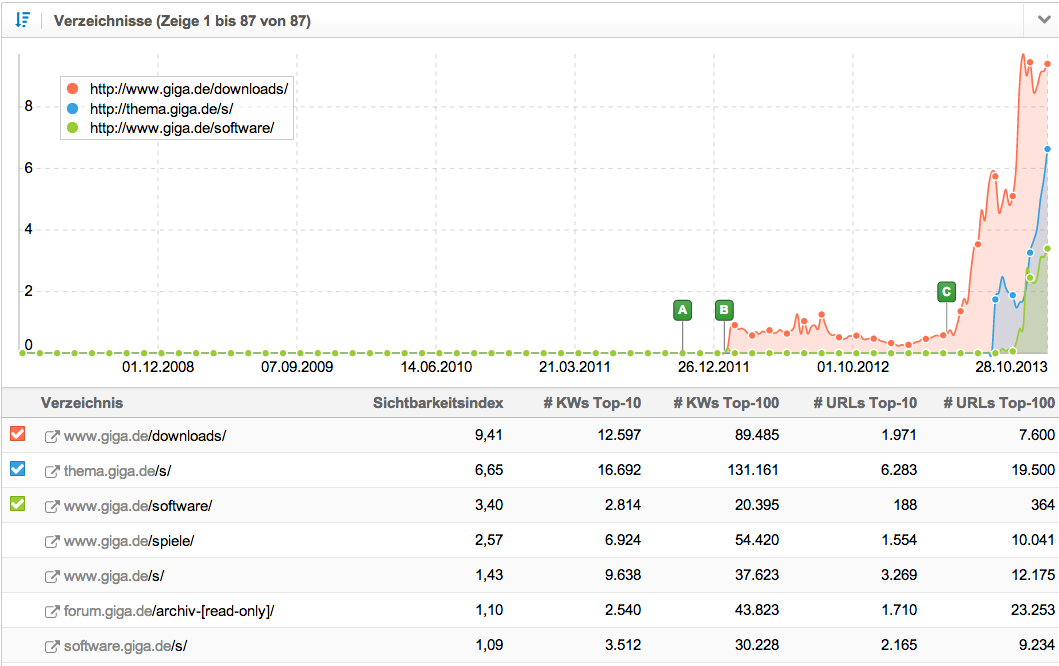Sort by the # URLs Top-100 column header
This screenshot has width=1059, height=666.
click(998, 403)
